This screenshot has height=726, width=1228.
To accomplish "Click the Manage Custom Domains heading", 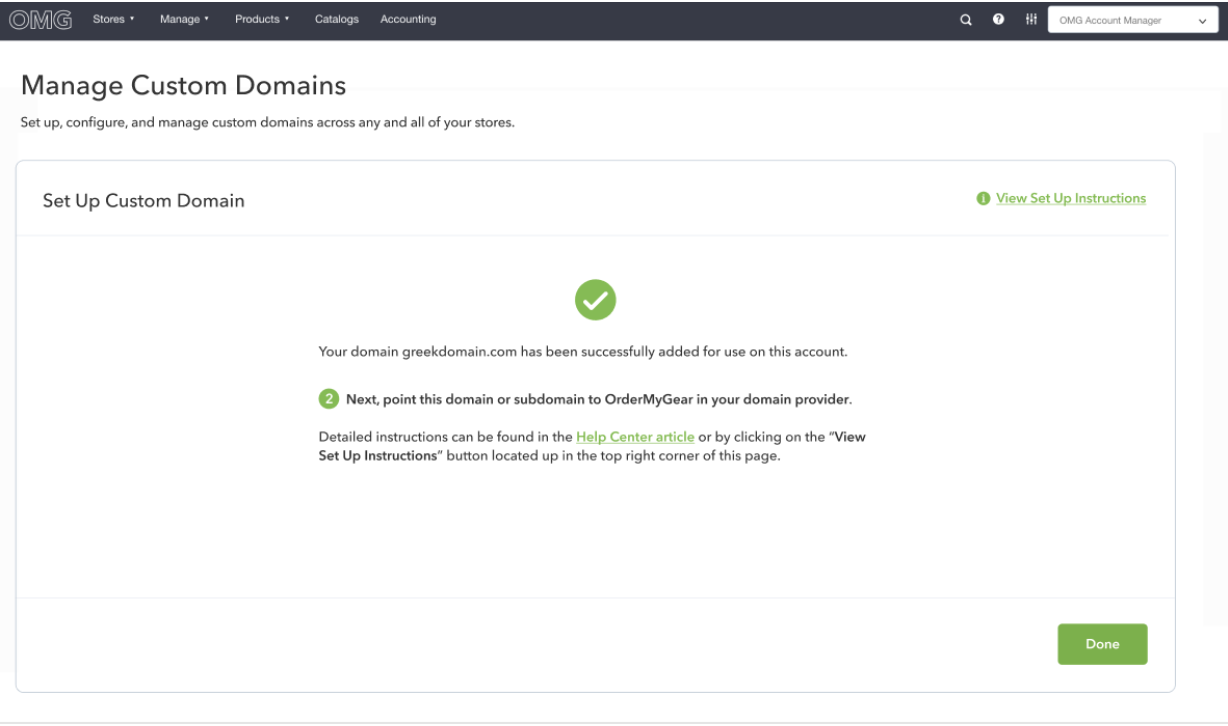I will click(x=183, y=86).
